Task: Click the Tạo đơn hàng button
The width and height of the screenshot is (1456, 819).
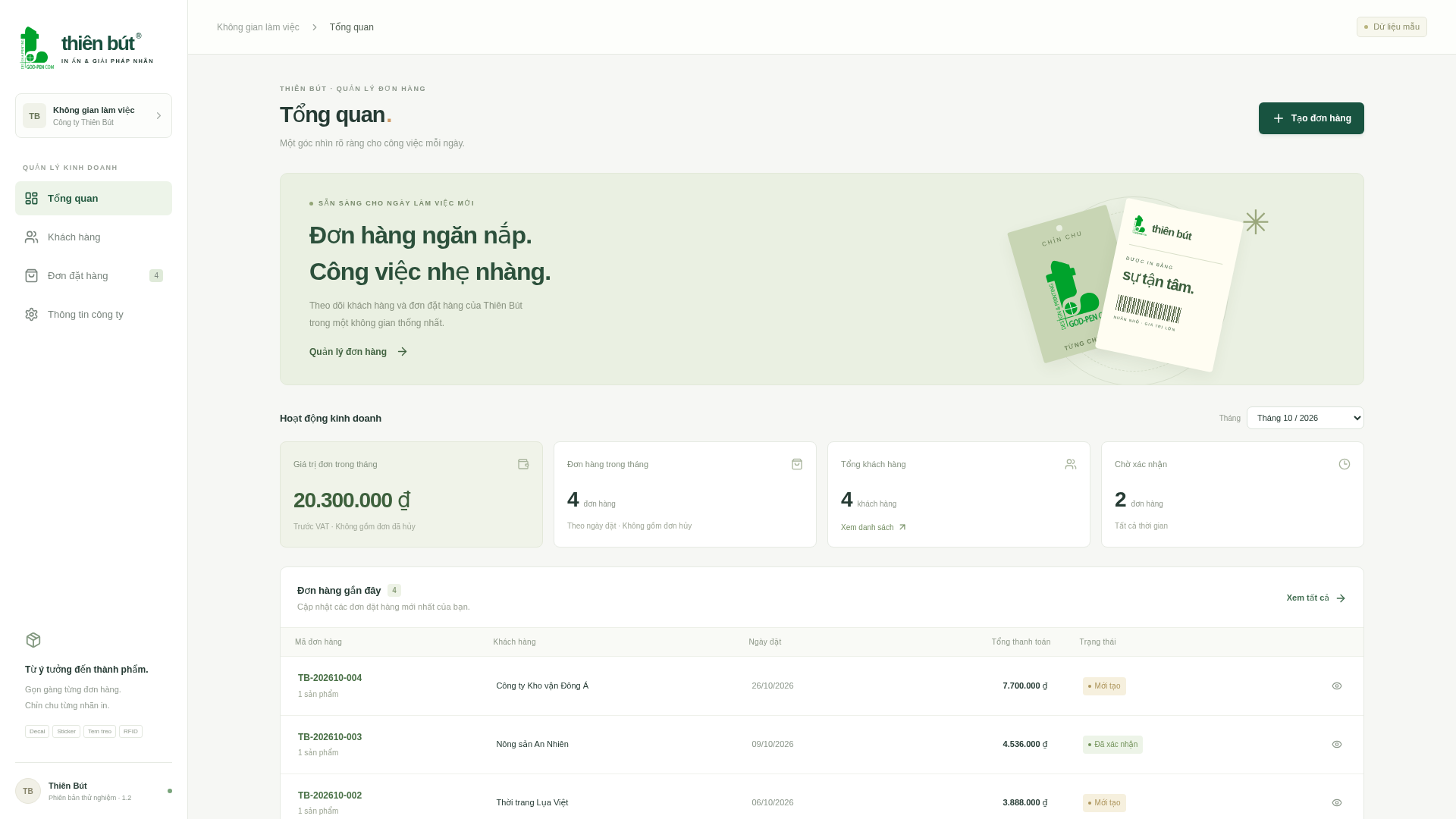Action: point(1311,118)
